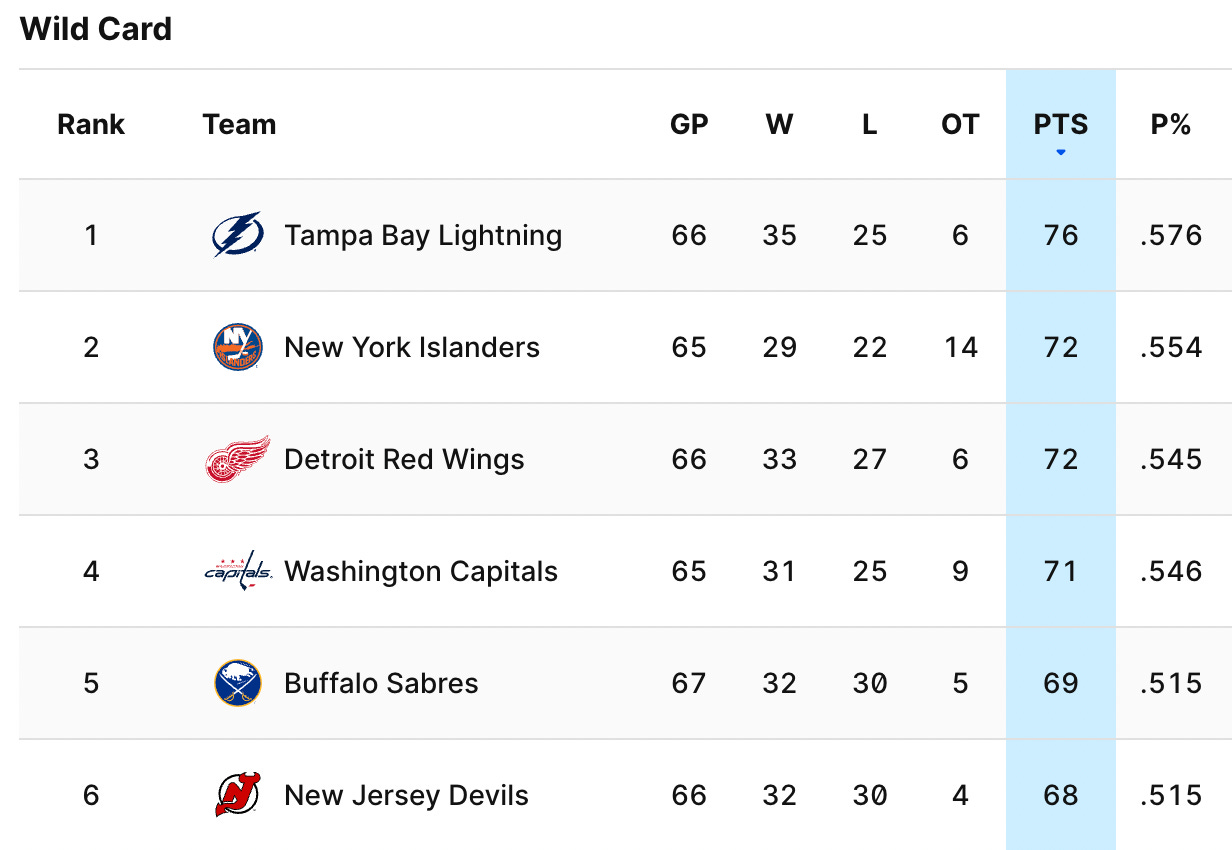Sort table by GP column

pos(689,125)
